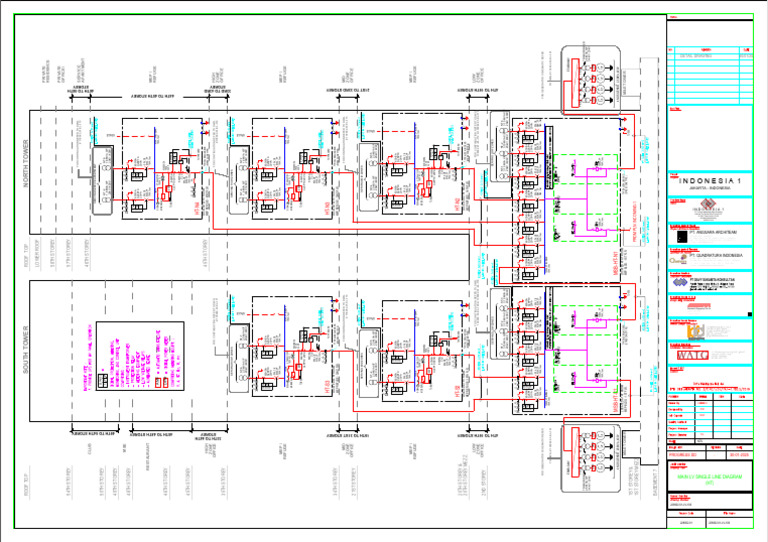Click the WATG logo in title block
Viewport: 768px width, 542px height.
[x=693, y=355]
